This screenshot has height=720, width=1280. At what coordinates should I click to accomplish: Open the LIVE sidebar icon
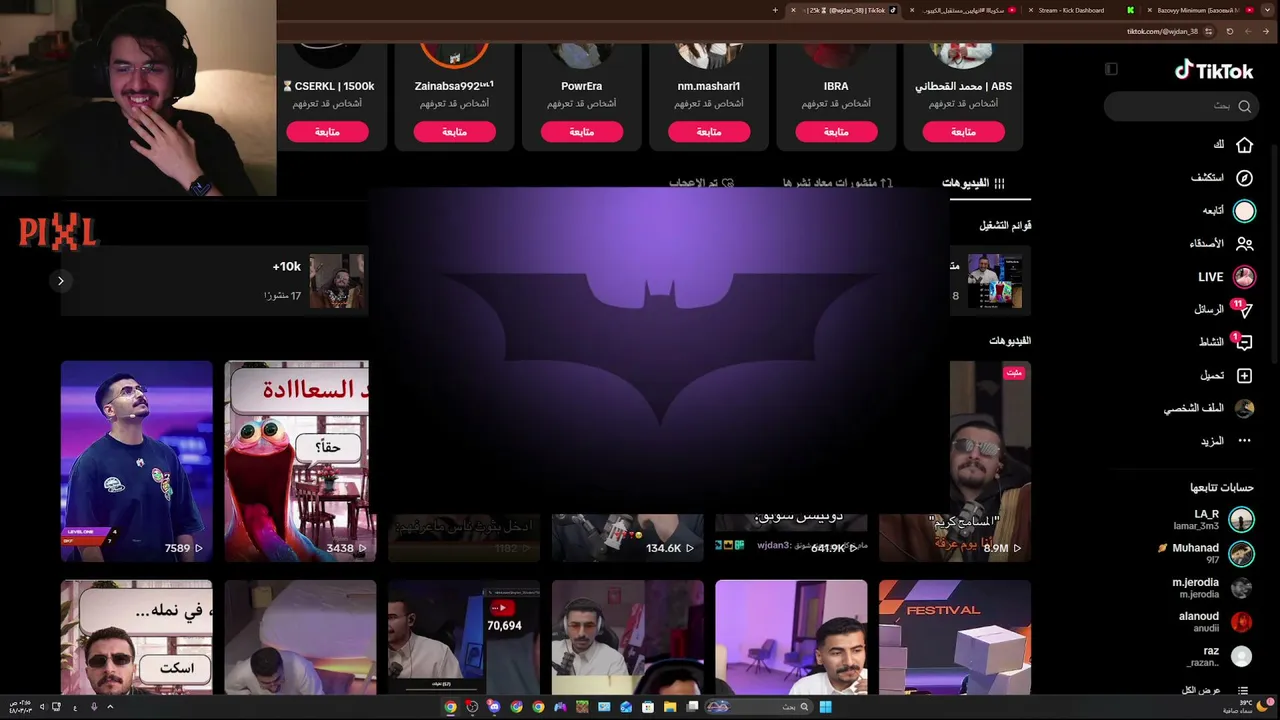click(x=1244, y=276)
